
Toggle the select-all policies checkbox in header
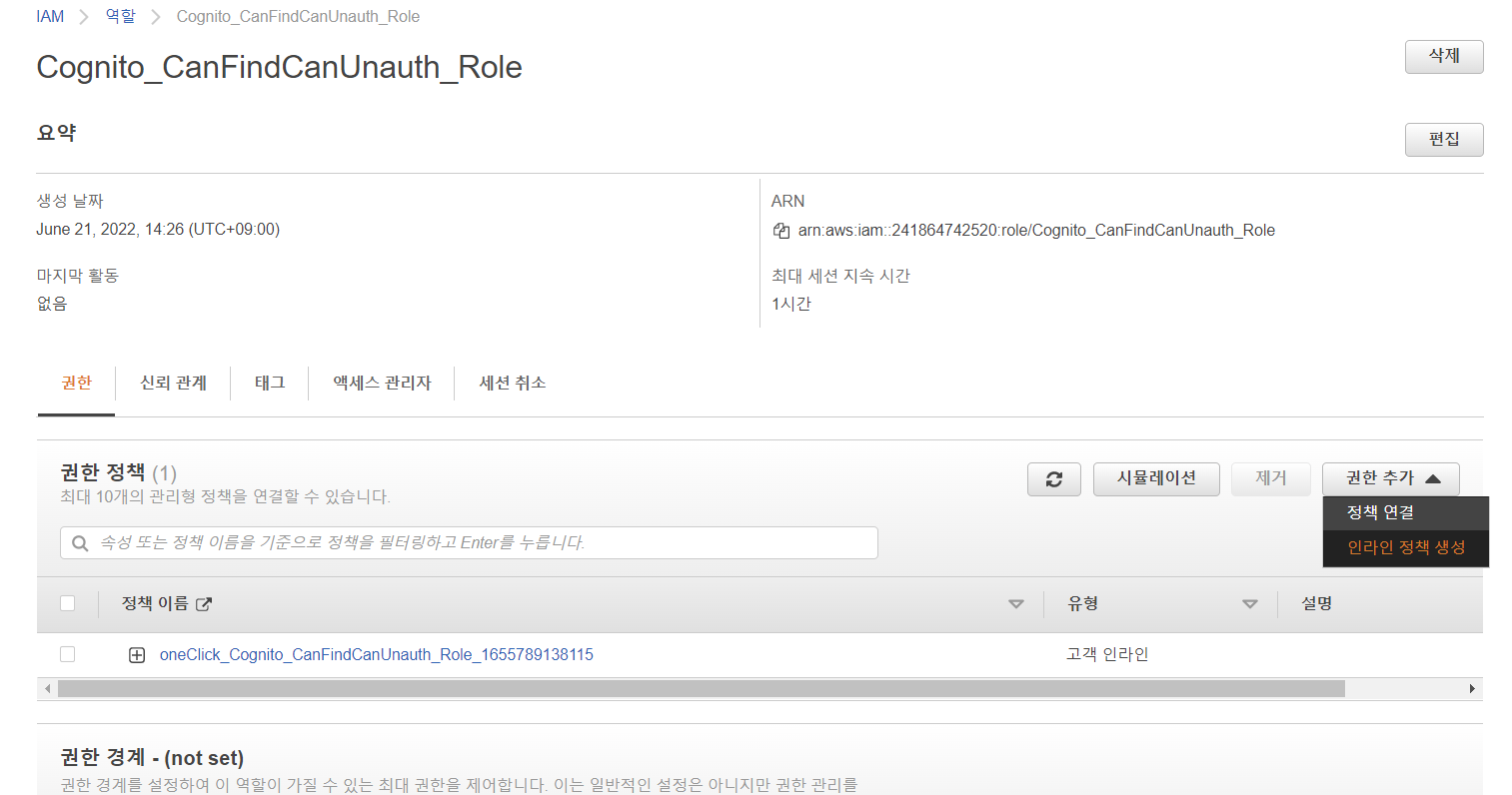pyautogui.click(x=68, y=603)
